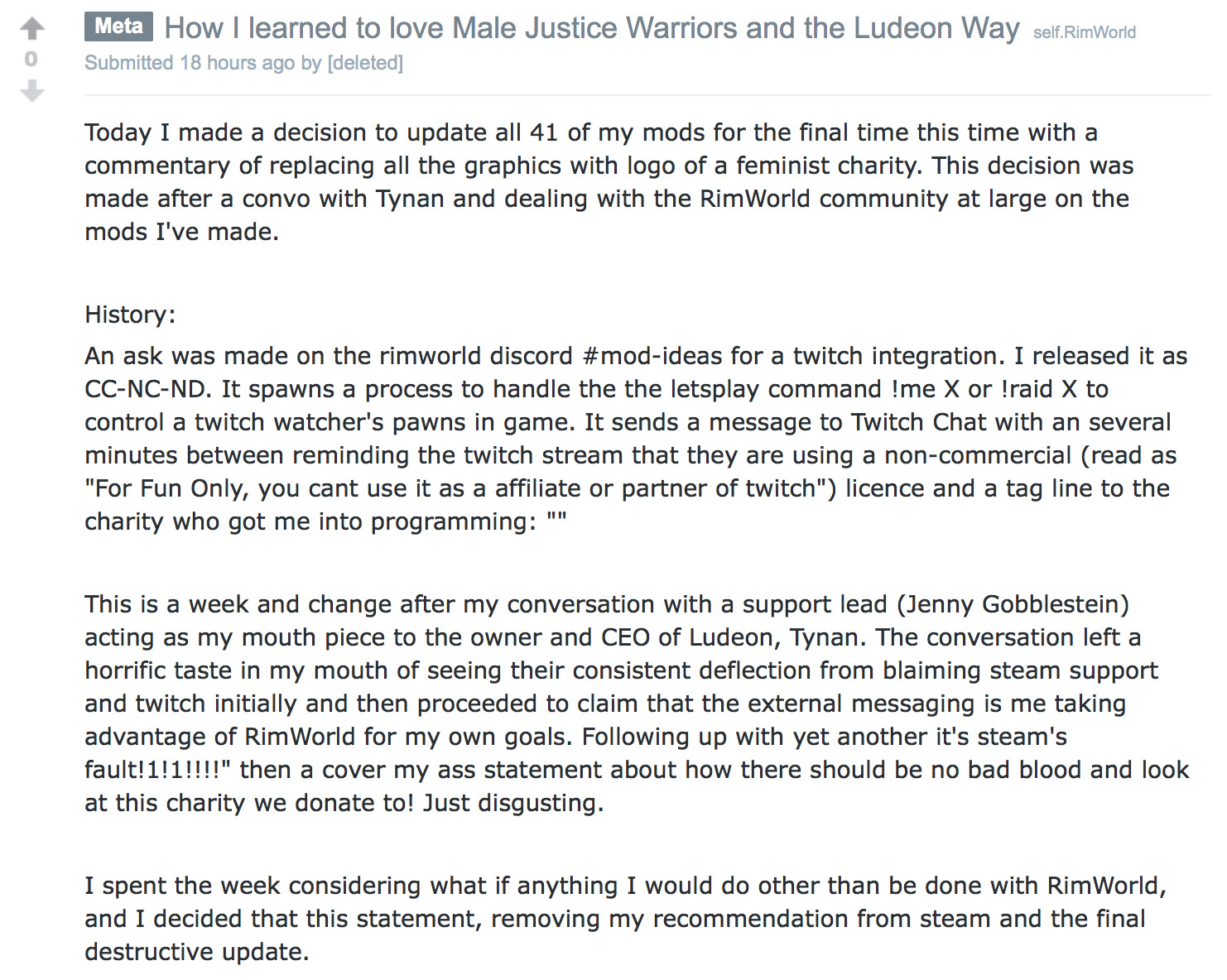Viewport: 1227px width, 980px height.
Task: Open the post title about the Ludeon Way
Action: pos(591,28)
